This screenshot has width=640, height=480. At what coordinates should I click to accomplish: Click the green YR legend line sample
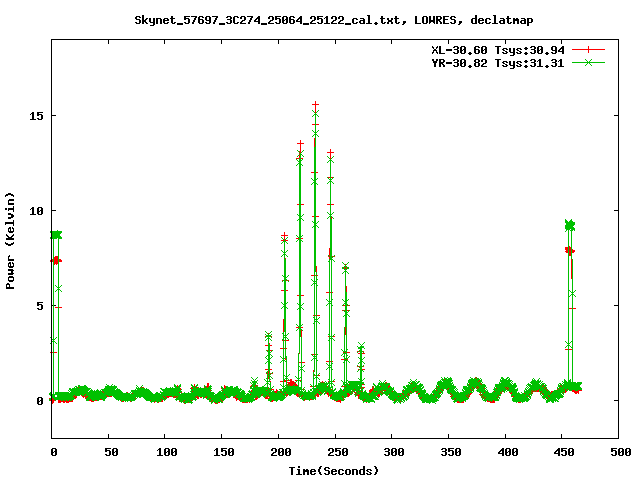coord(588,62)
